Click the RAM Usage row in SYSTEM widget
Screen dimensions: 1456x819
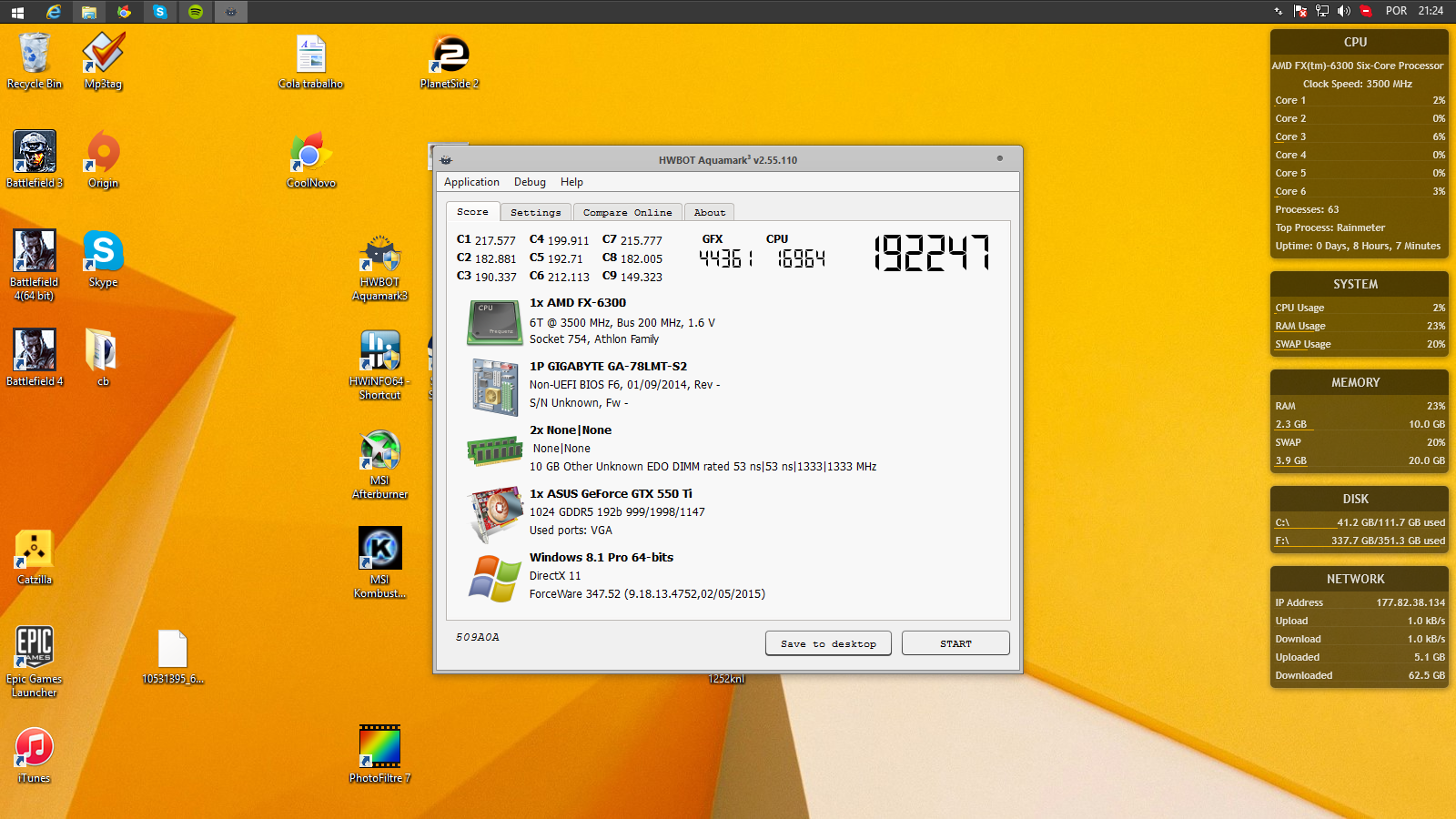point(1360,326)
